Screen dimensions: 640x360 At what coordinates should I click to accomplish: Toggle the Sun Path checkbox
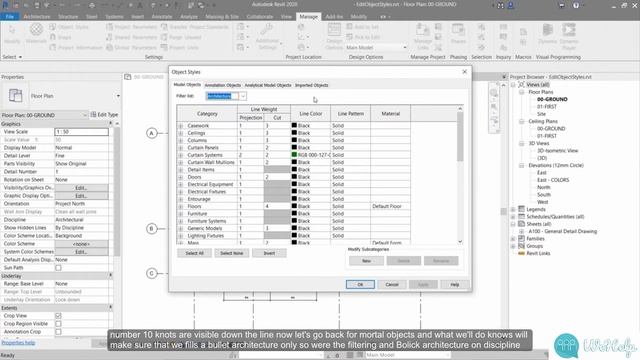pyautogui.click(x=58, y=268)
